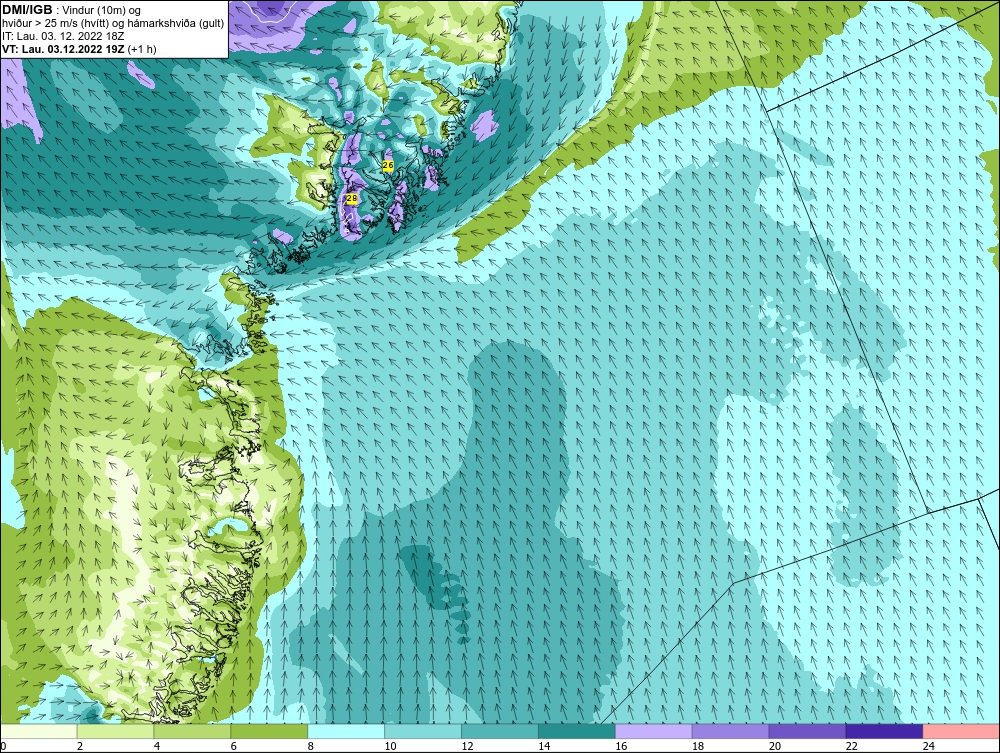Click the legend scale value 14
1000x753 pixels.
544,746
